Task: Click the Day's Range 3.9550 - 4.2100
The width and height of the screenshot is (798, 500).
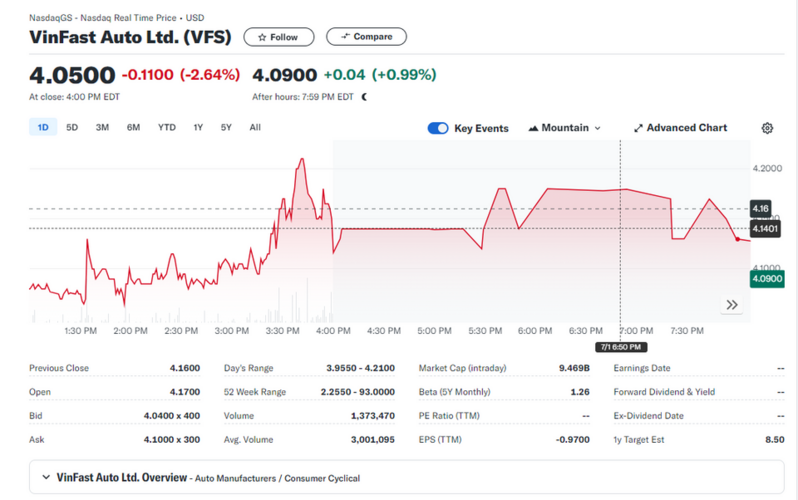Action: [360, 368]
